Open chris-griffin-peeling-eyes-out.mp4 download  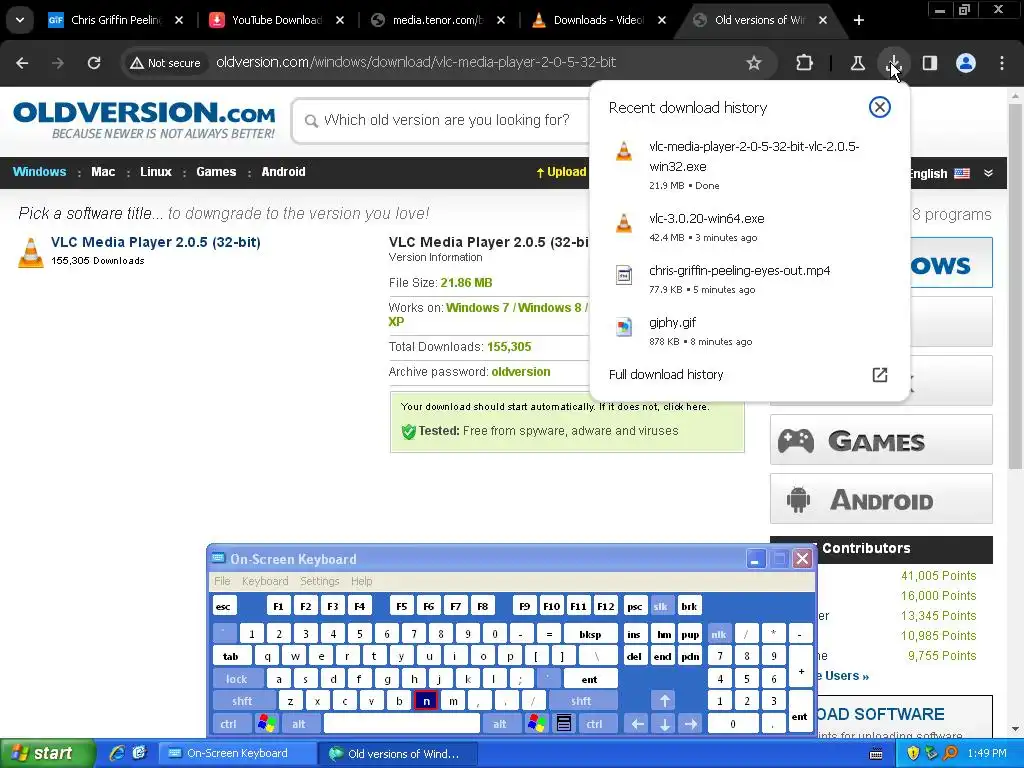point(750,279)
